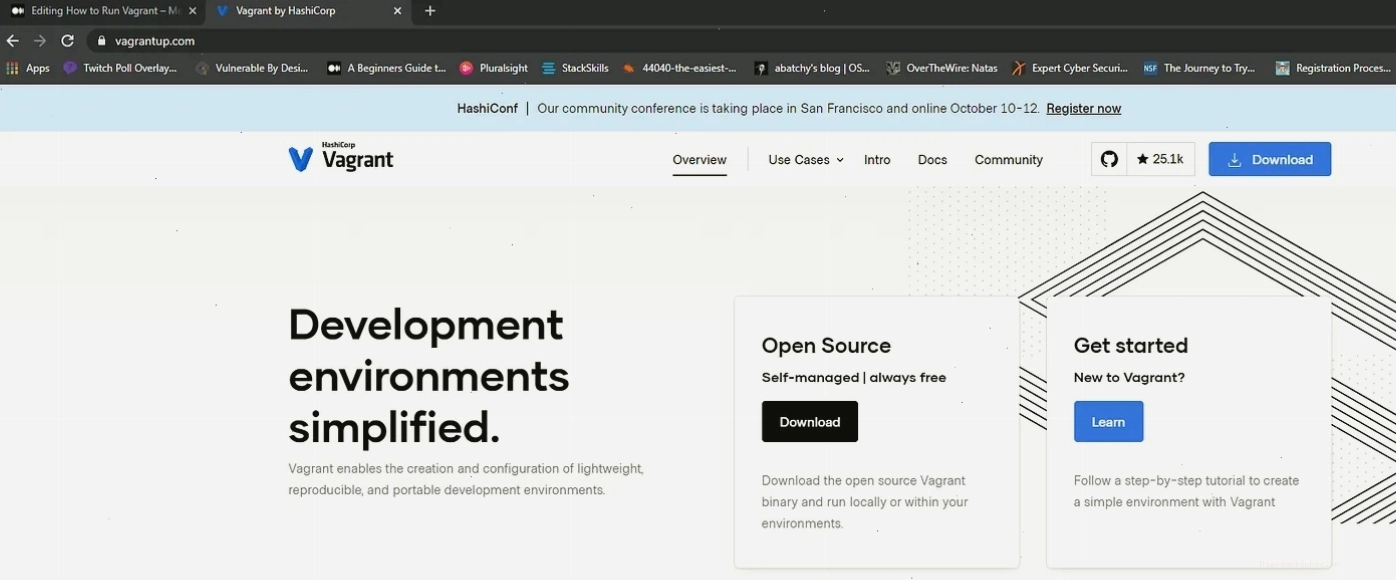The width and height of the screenshot is (1396, 581).
Task: Close the 'Vagrant by HashiCorp' tab
Action: tap(397, 11)
